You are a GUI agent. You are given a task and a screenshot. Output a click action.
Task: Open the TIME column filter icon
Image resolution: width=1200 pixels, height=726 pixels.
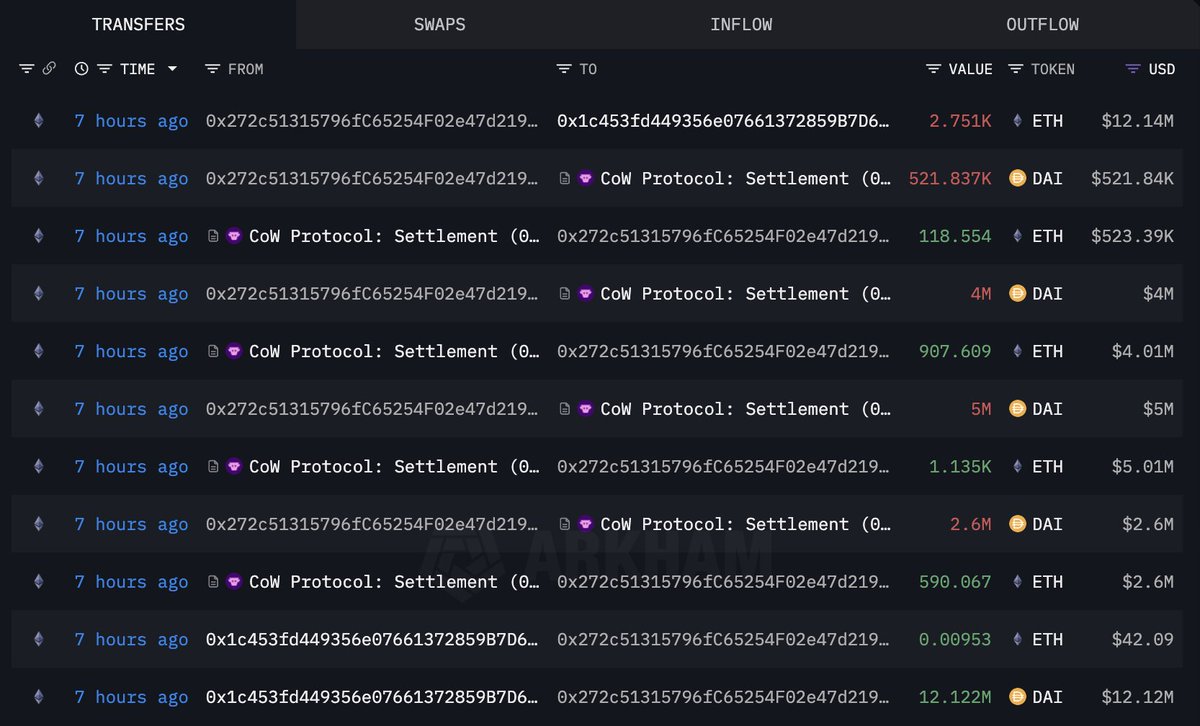click(x=104, y=69)
